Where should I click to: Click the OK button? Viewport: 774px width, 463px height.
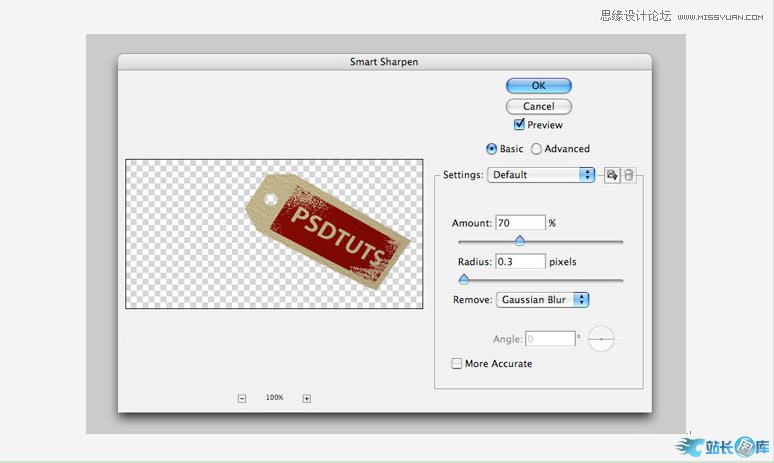[x=538, y=86]
